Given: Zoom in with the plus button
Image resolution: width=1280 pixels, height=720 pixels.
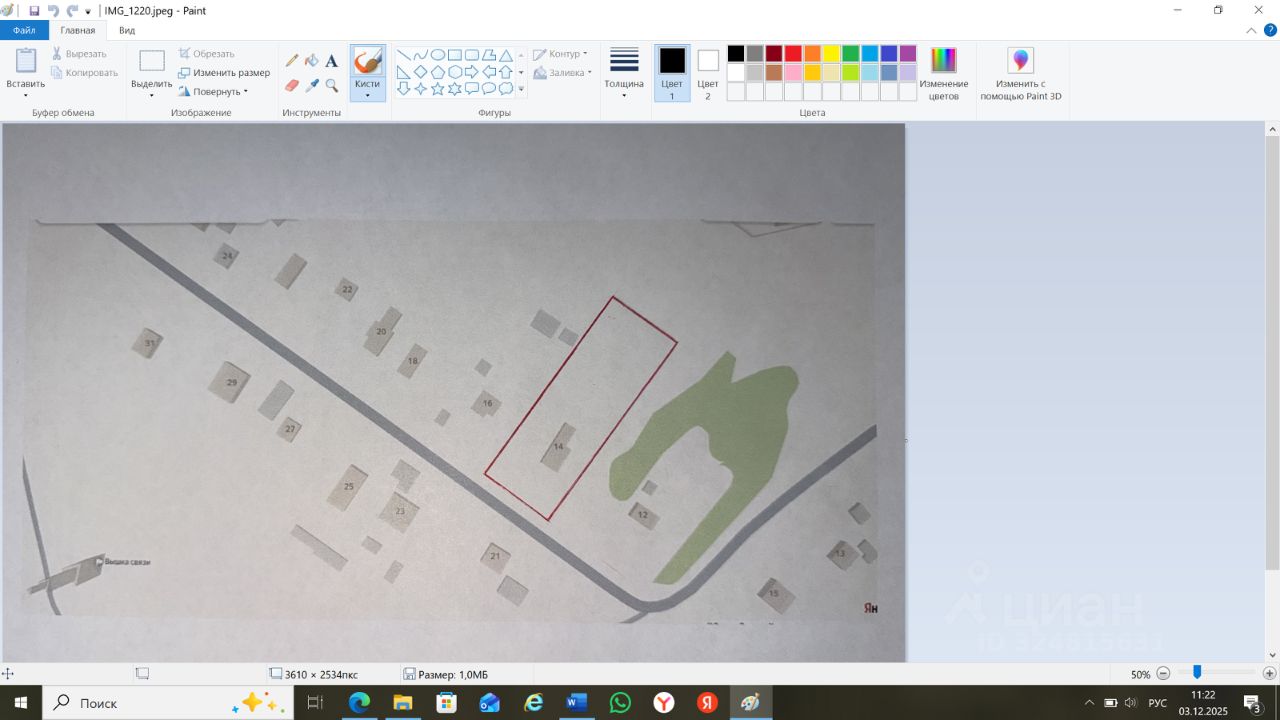Looking at the screenshot, I should (x=1269, y=674).
